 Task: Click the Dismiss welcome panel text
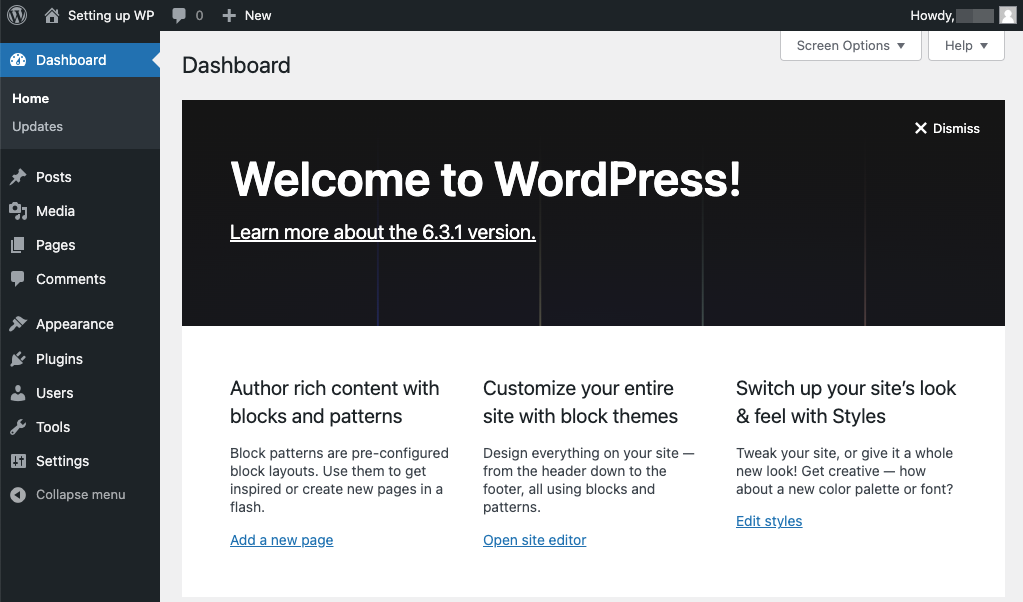pyautogui.click(x=956, y=128)
